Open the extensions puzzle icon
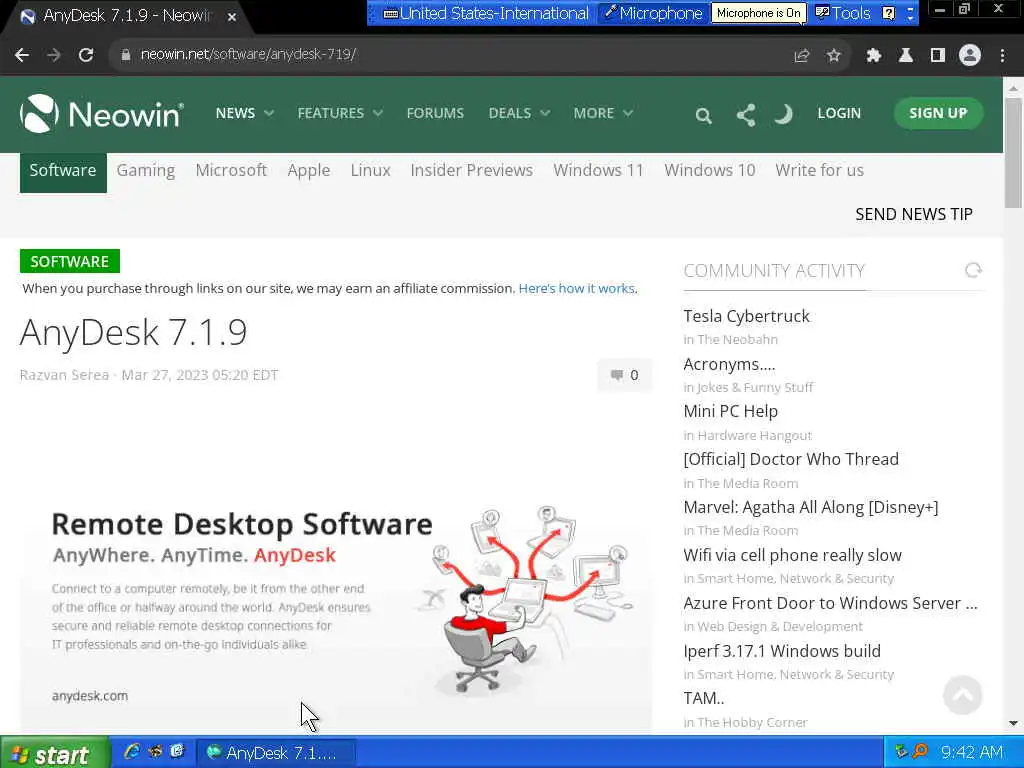This screenshot has width=1024, height=768. point(873,56)
